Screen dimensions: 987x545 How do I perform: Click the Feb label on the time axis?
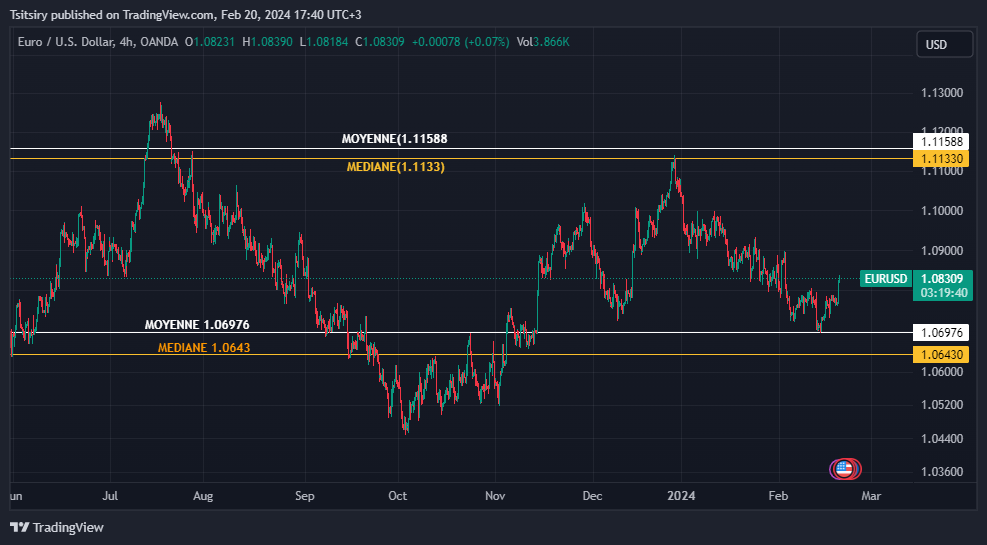[778, 496]
